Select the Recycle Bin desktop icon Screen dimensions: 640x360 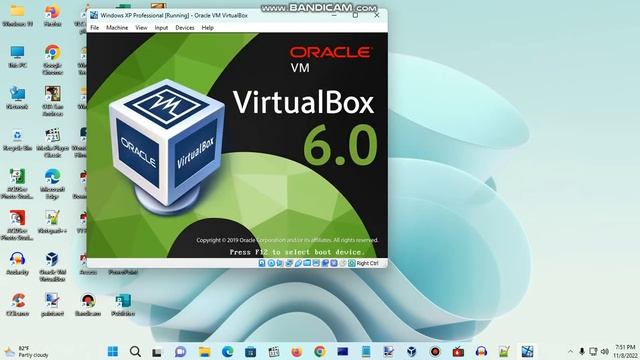(x=18, y=140)
